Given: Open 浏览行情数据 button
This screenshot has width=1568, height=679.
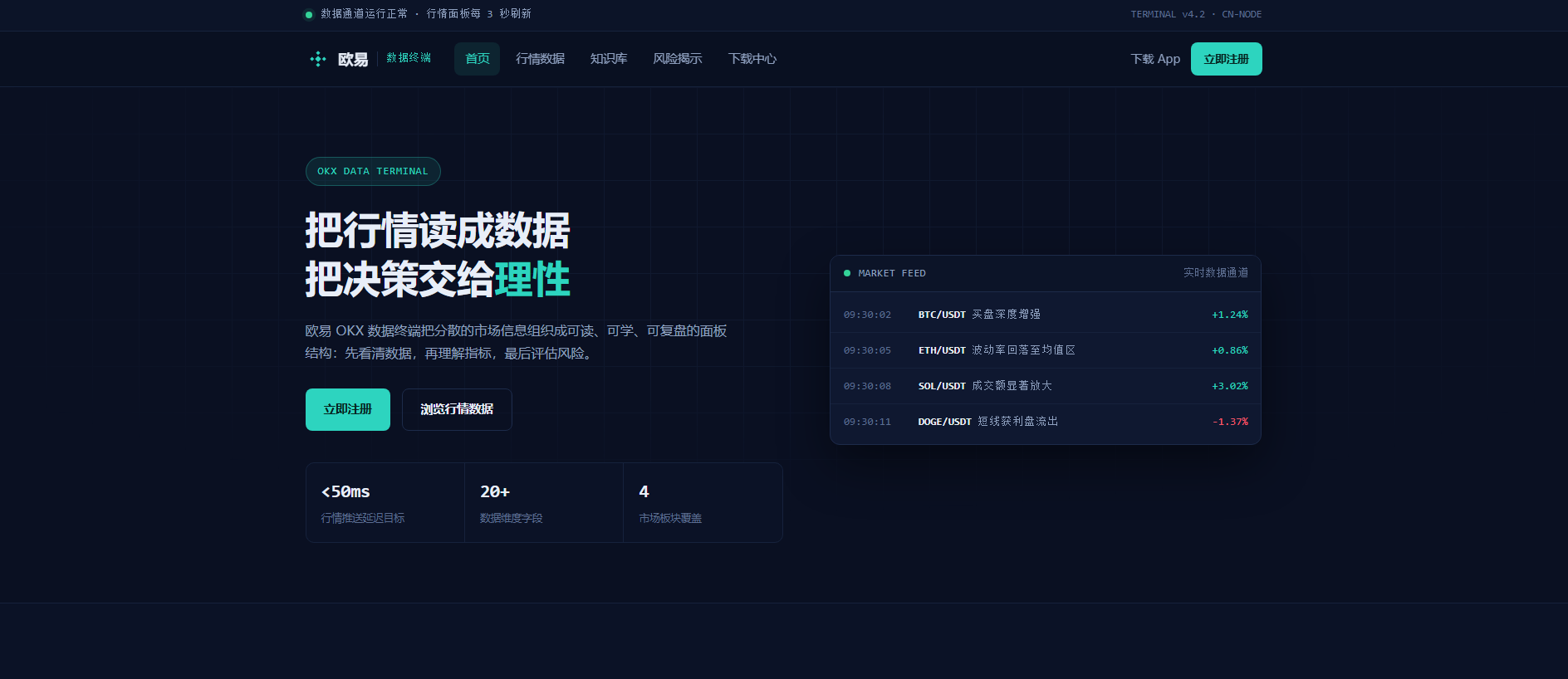Looking at the screenshot, I should point(457,409).
